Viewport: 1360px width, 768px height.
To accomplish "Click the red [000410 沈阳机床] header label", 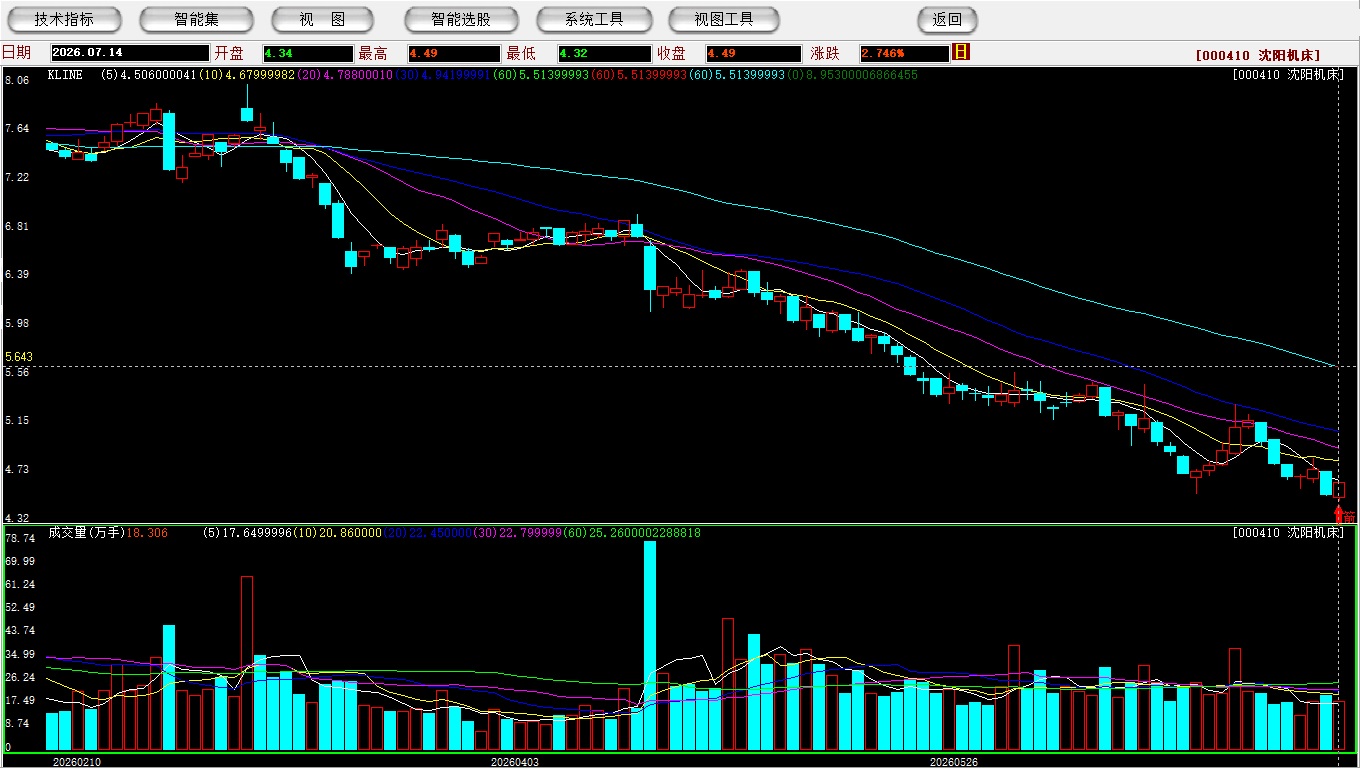I will (x=1258, y=56).
